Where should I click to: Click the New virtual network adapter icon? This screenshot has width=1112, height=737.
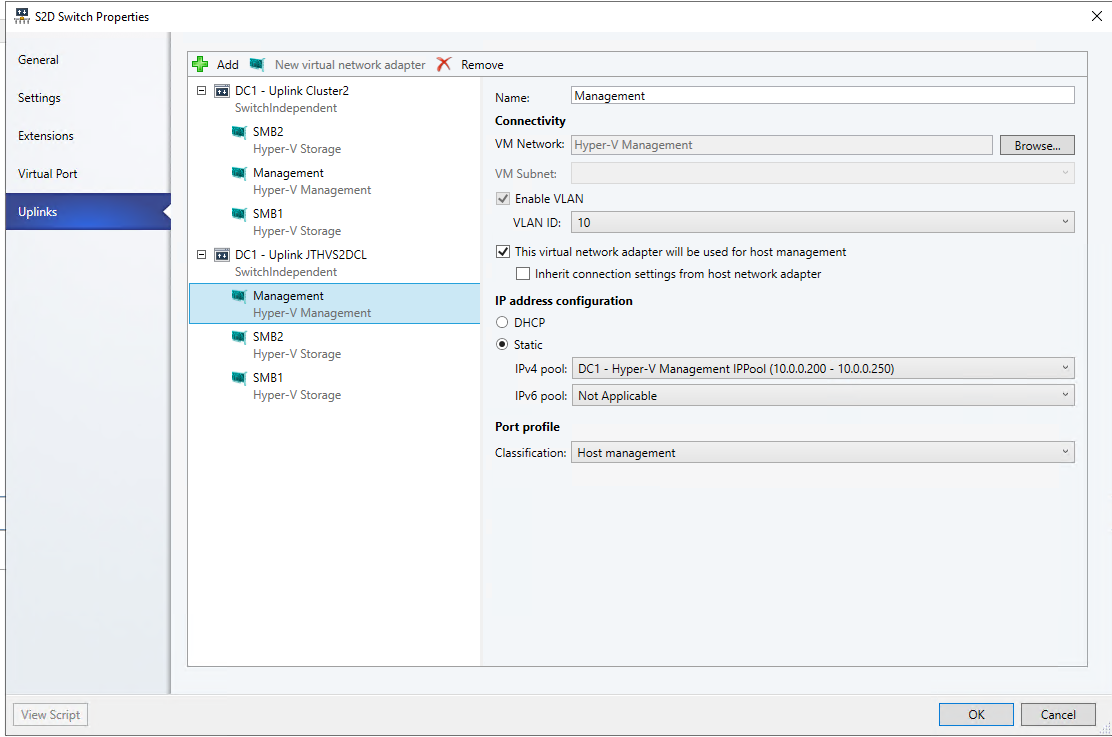258,63
